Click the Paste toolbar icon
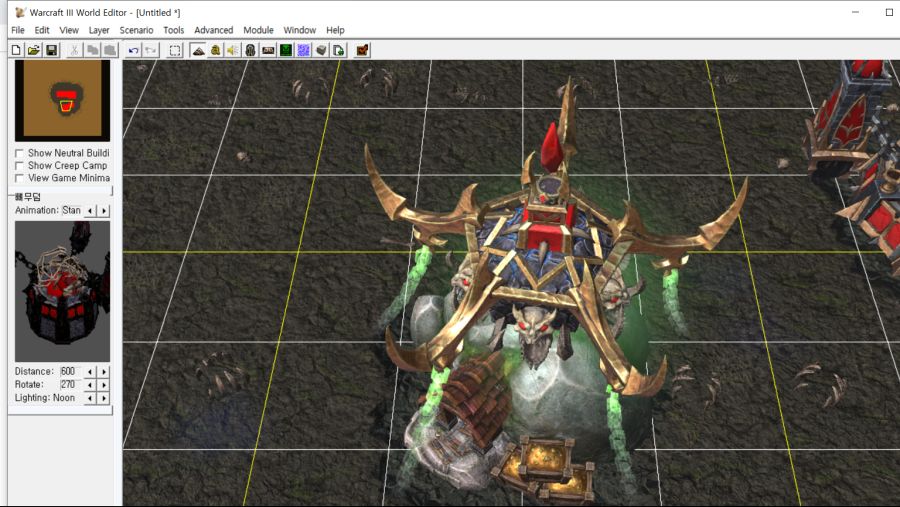Image resolution: width=900 pixels, height=507 pixels. 110,51
